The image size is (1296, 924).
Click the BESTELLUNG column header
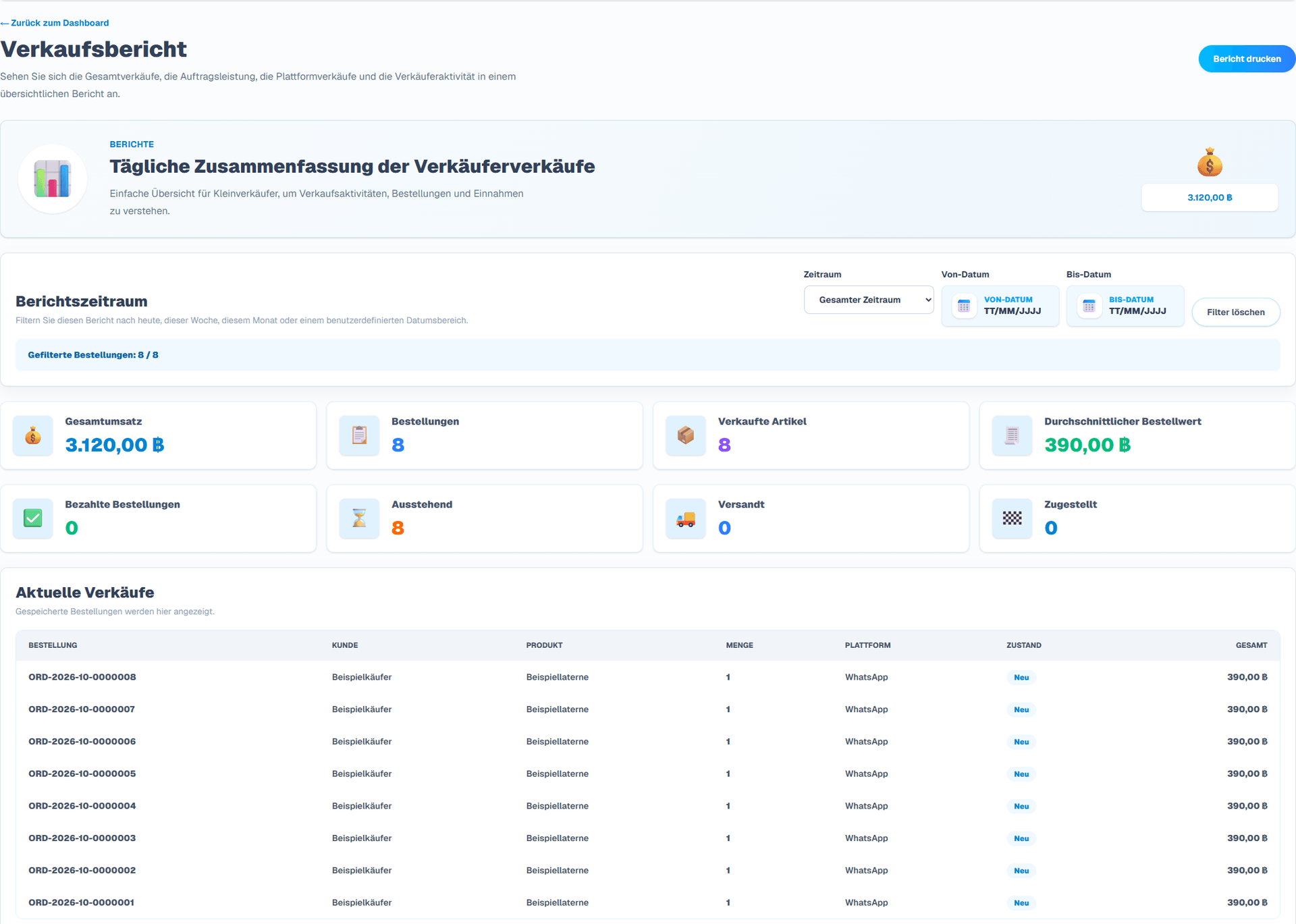53,645
